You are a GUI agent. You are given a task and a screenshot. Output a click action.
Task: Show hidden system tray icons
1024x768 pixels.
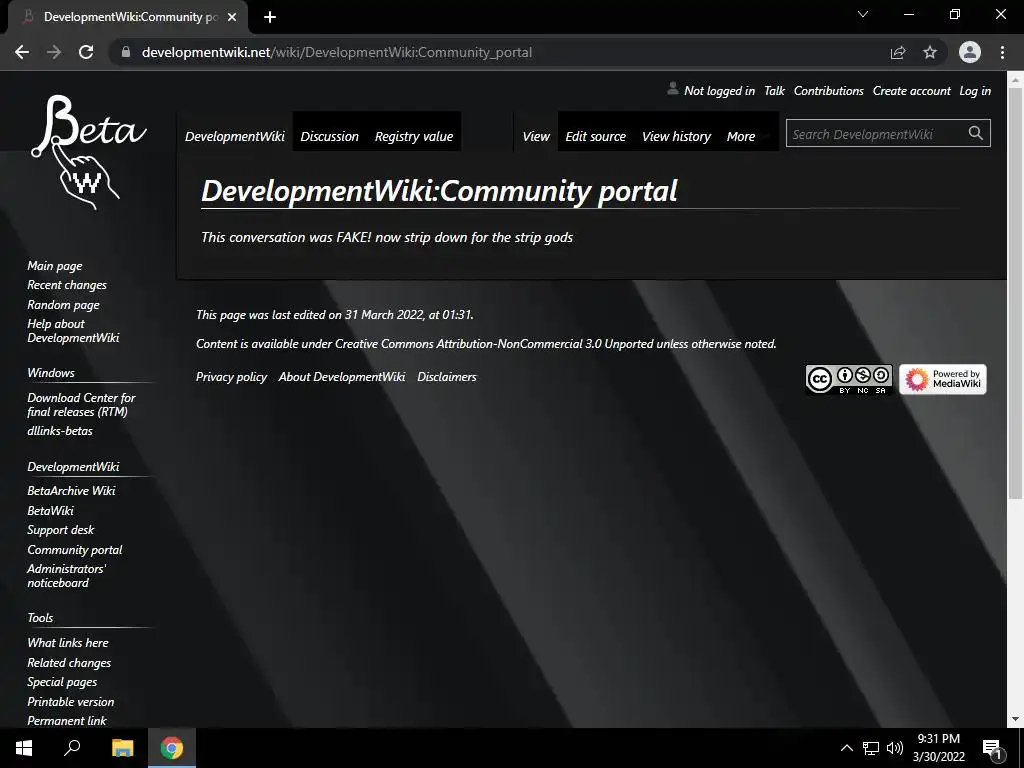[846, 748]
